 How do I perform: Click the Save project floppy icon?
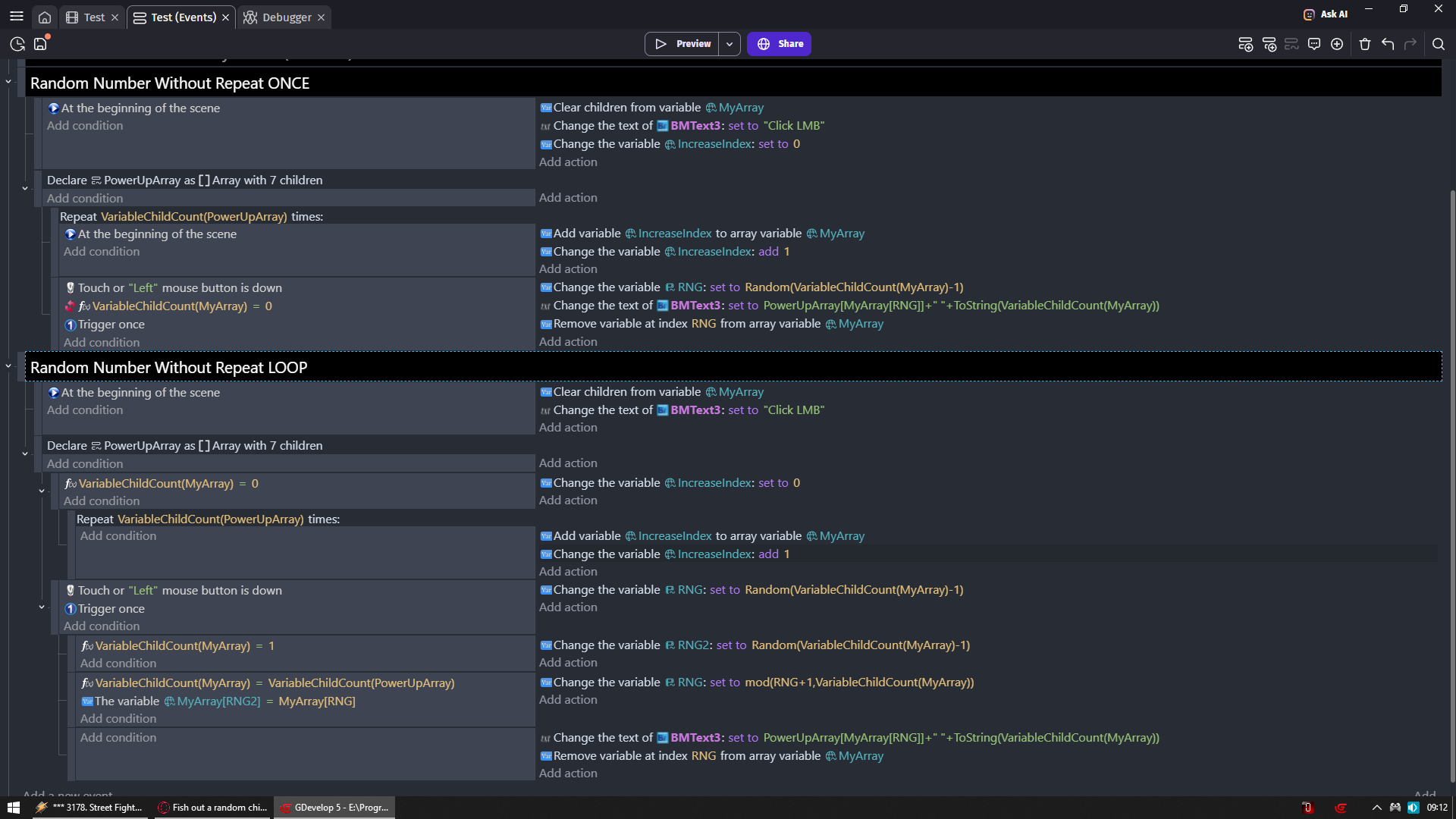click(x=40, y=44)
